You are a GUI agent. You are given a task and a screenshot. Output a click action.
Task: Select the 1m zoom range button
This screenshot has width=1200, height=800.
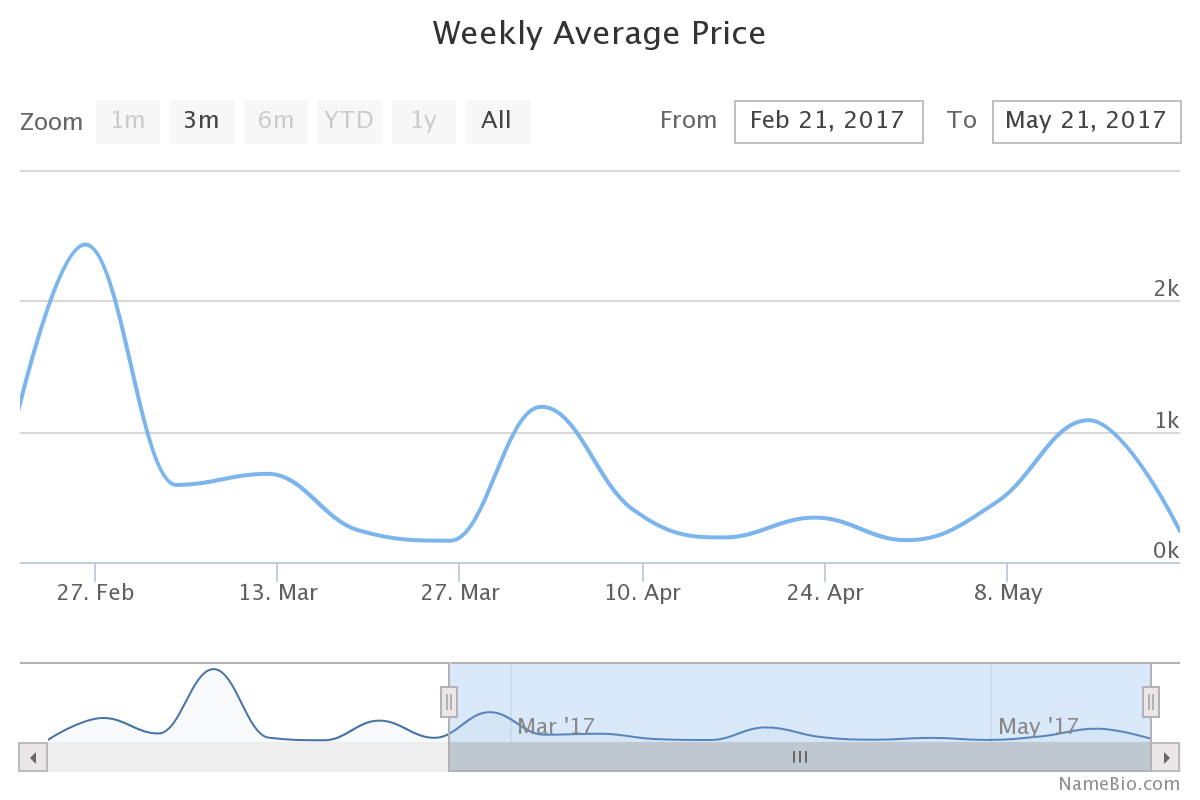coord(128,121)
